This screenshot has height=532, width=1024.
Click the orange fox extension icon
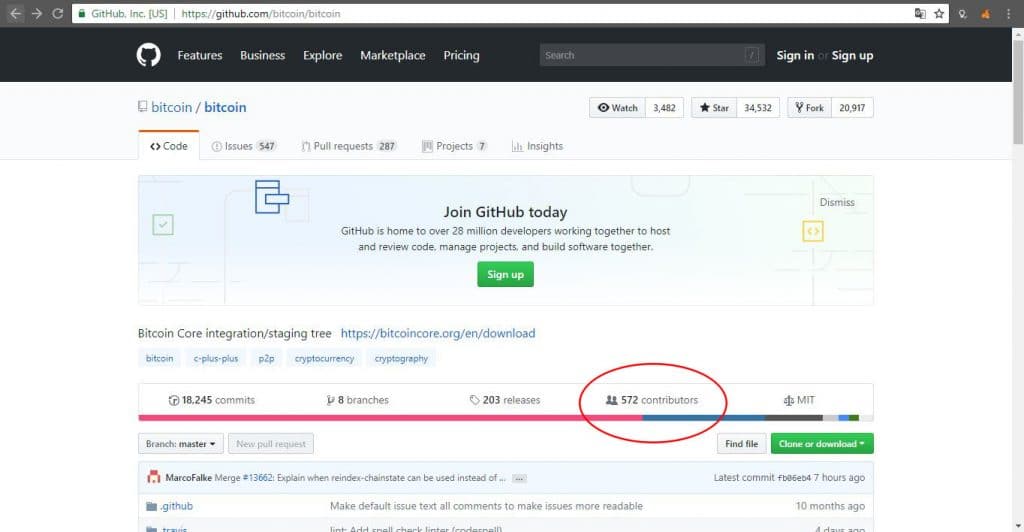985,14
